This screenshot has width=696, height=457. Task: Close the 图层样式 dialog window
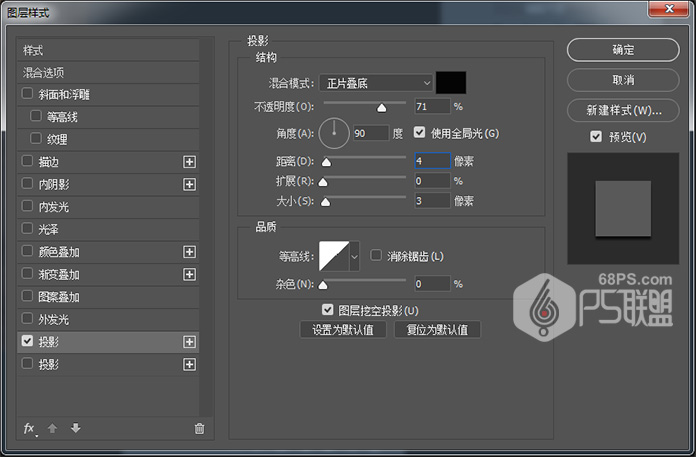coord(669,9)
